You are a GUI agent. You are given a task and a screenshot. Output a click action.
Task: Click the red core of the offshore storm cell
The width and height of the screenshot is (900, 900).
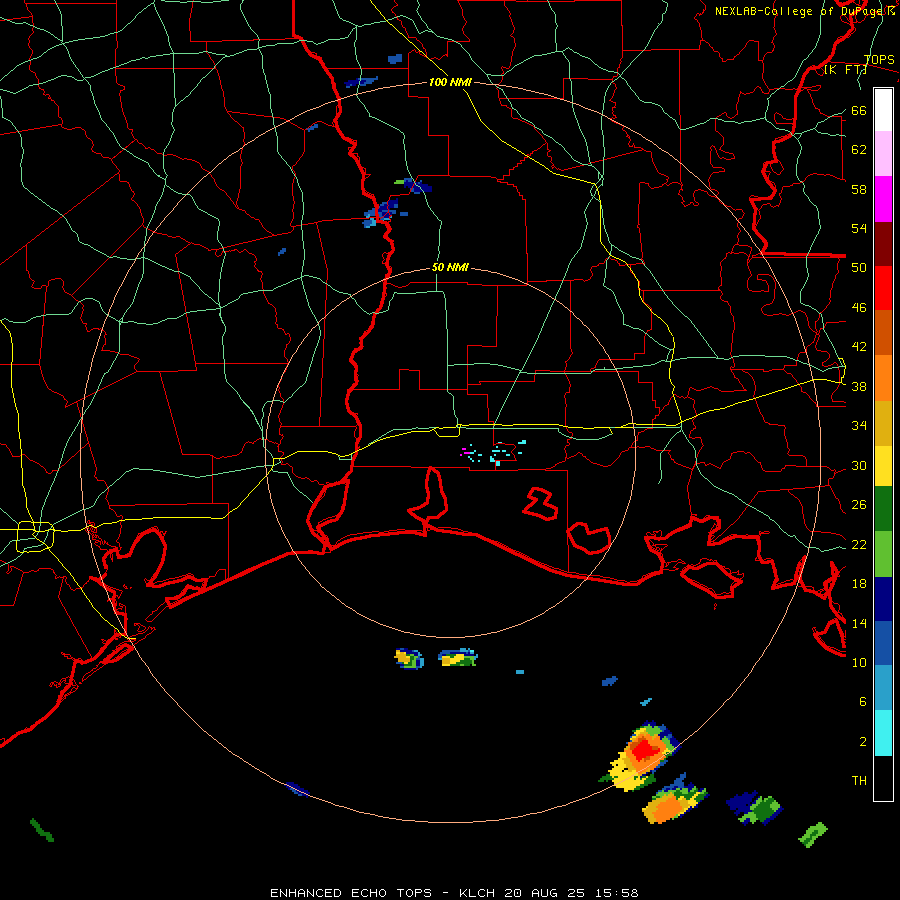tap(646, 750)
